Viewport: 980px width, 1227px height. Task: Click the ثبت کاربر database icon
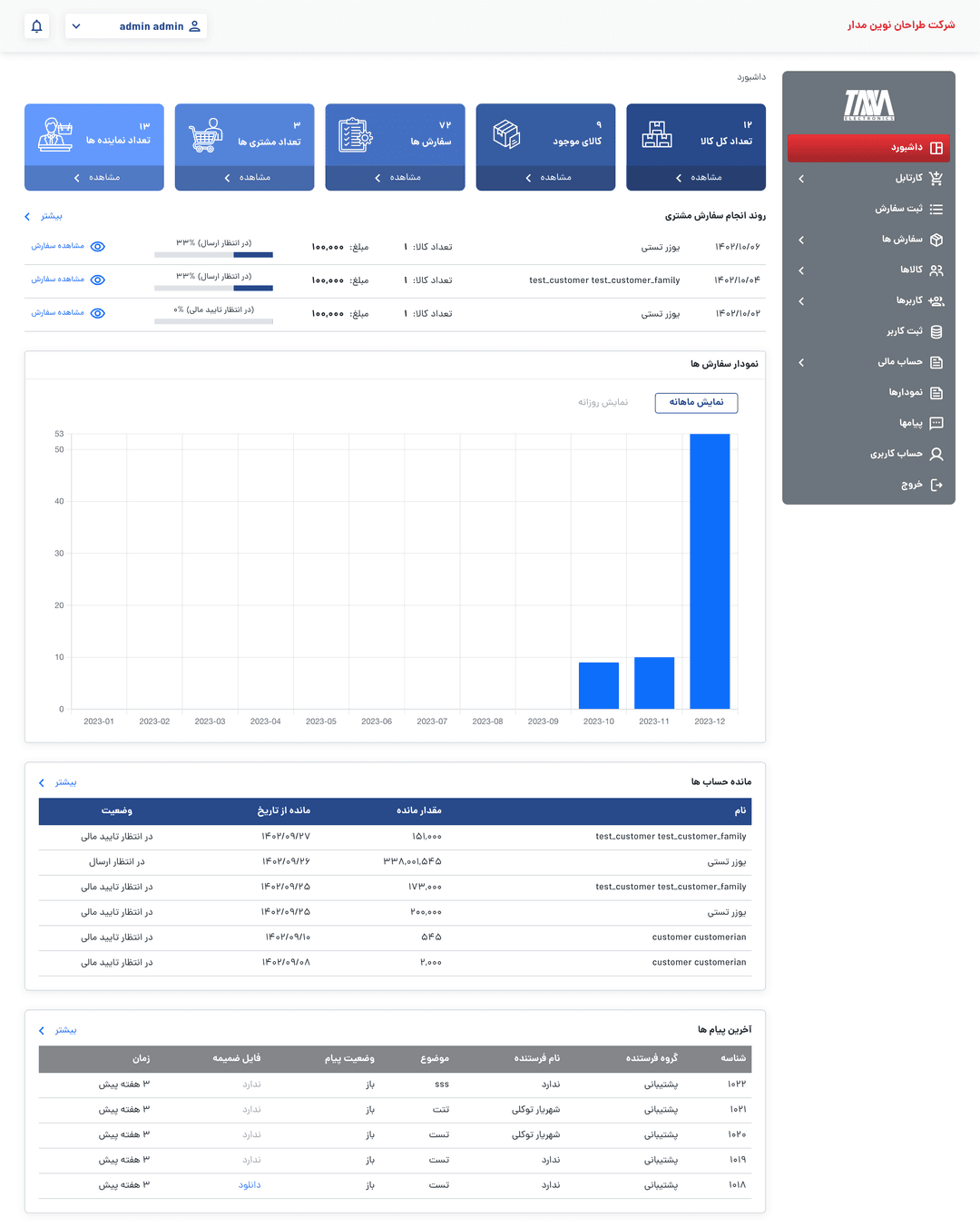(x=936, y=332)
